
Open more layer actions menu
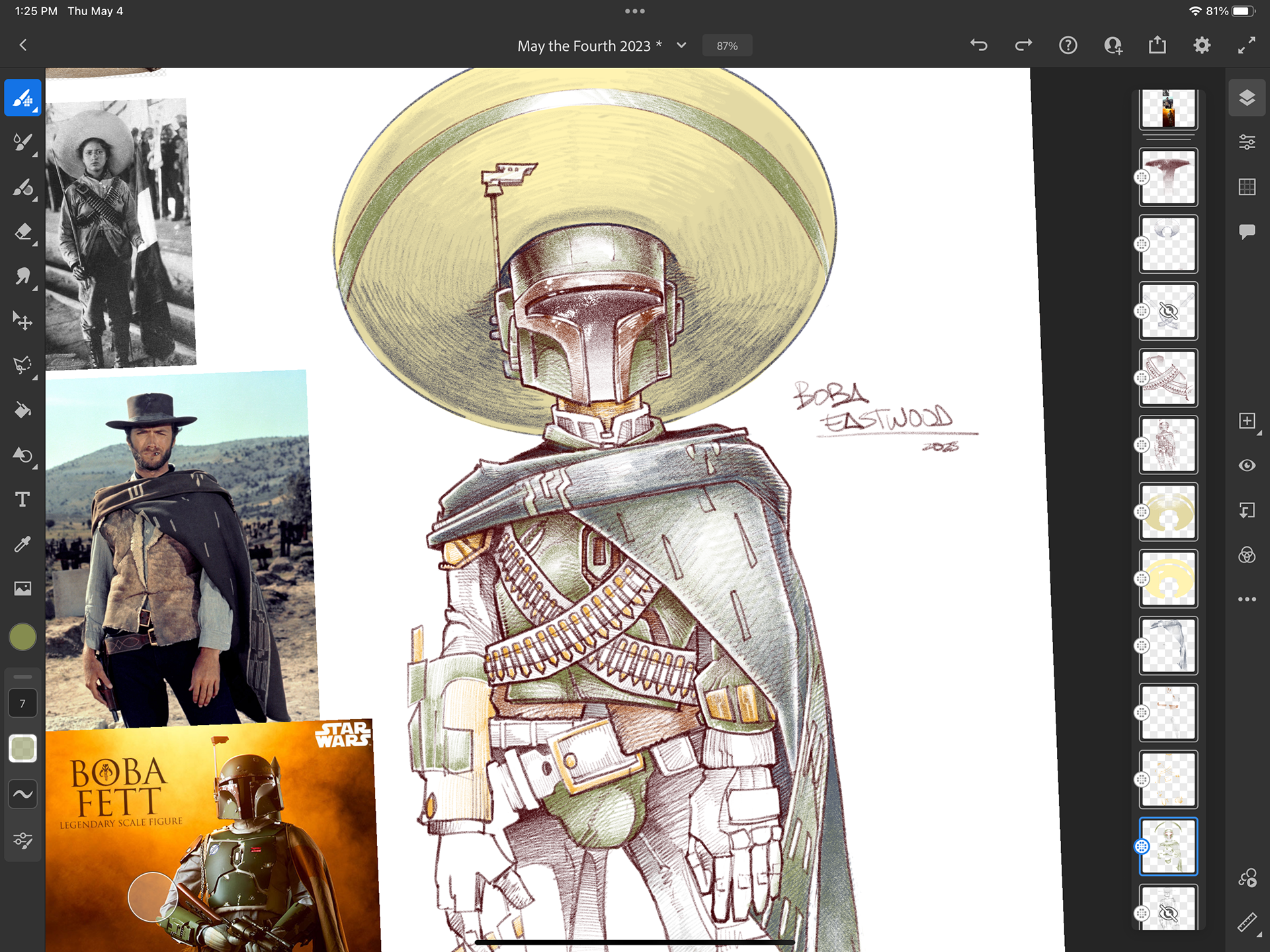coord(1247,599)
